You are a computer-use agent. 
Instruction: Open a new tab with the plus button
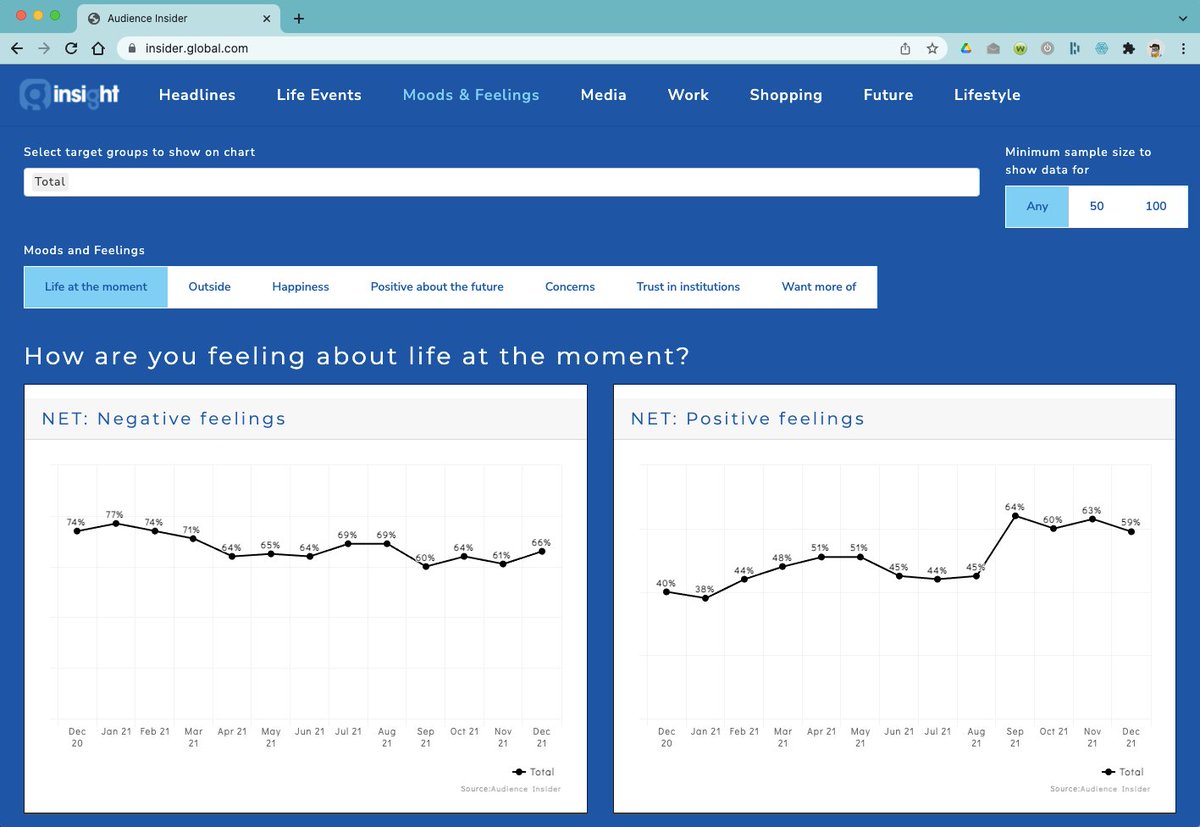[x=299, y=18]
